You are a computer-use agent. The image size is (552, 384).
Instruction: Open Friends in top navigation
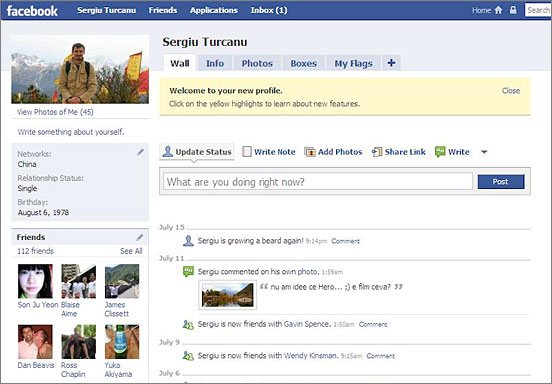(163, 10)
